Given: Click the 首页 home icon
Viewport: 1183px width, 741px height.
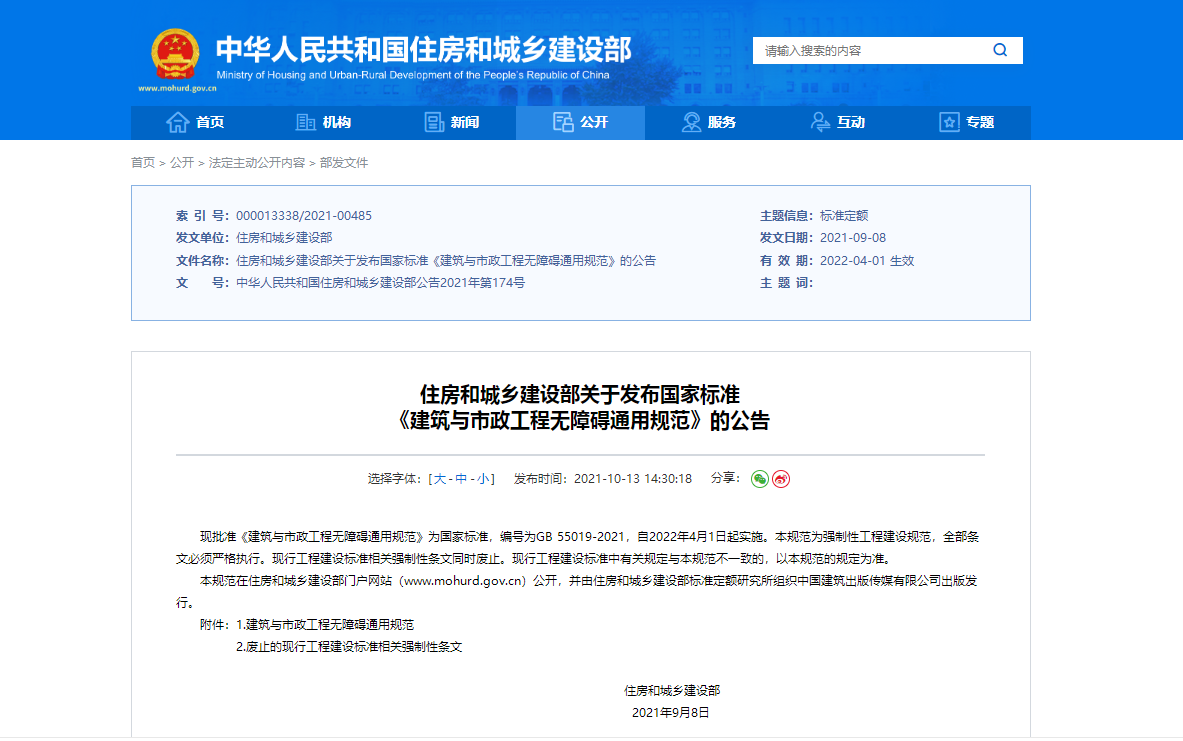Looking at the screenshot, I should pos(177,122).
